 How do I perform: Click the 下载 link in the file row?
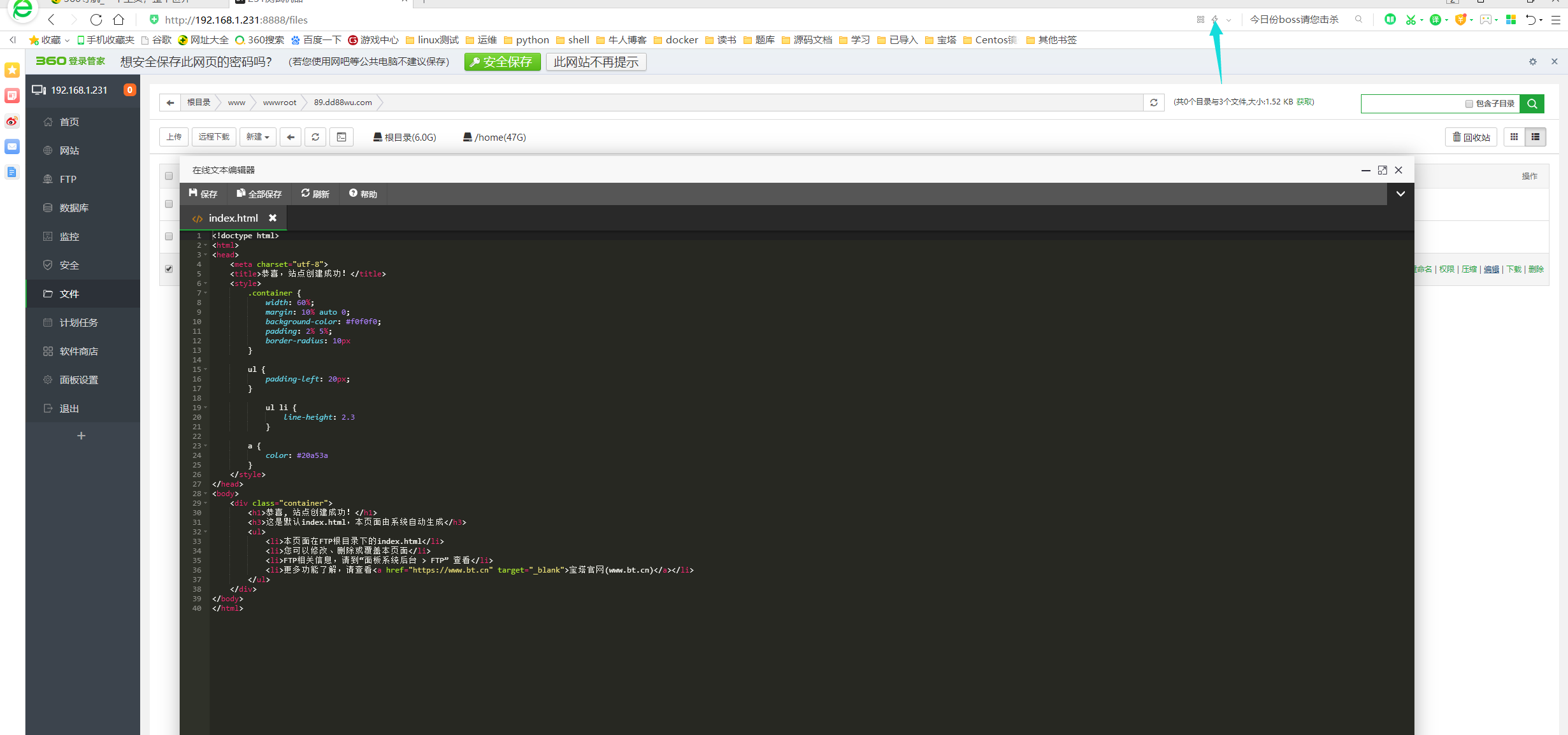[x=1514, y=269]
